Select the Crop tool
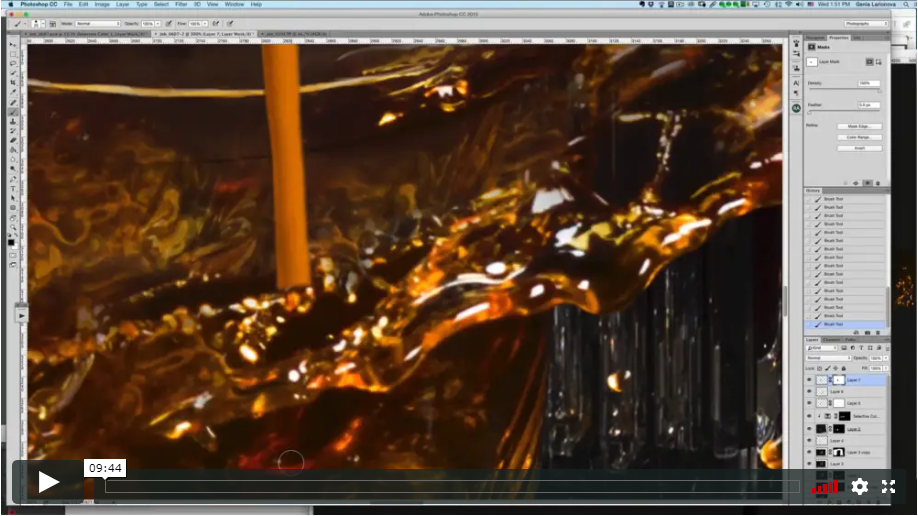This screenshot has height=516, width=918. point(13,82)
